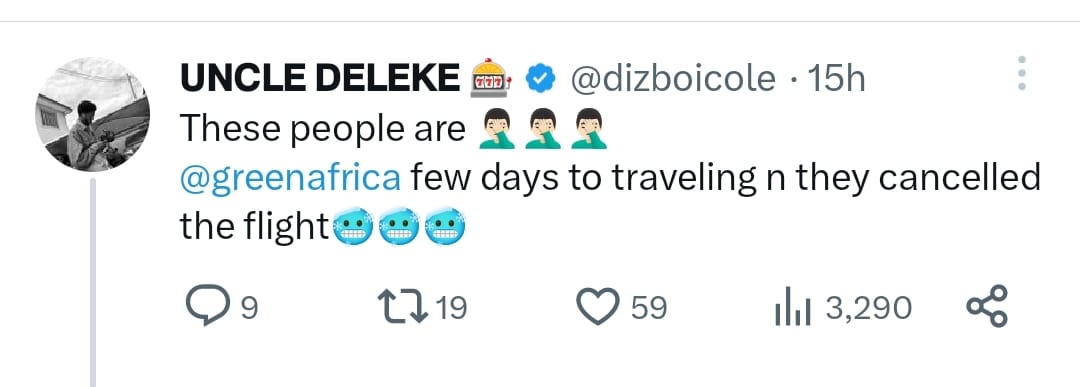Screen dimensions: 1080x387
Task: Retweet the post using the arrows icon
Action: coord(404,306)
